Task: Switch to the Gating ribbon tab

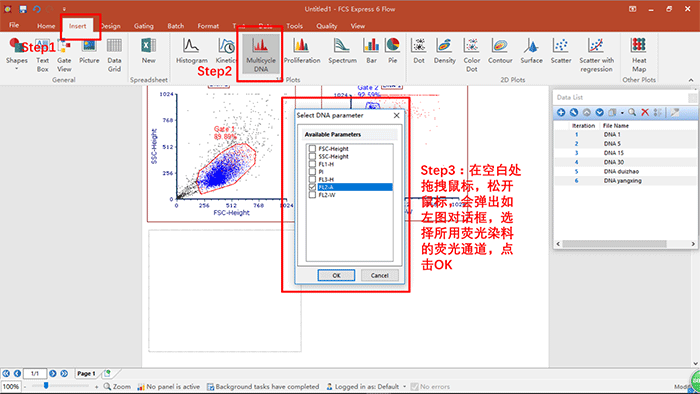Action: point(144,26)
